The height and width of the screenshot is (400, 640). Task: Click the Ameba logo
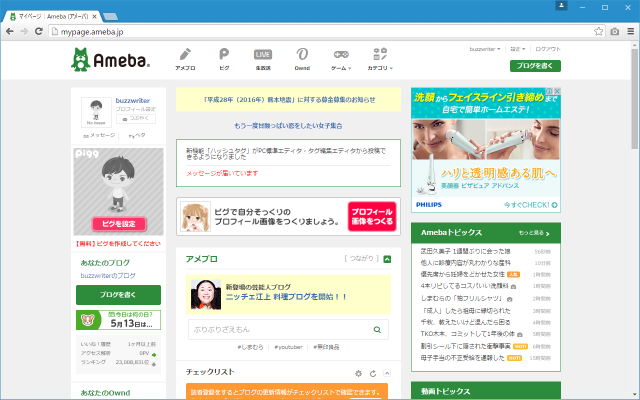pos(110,60)
